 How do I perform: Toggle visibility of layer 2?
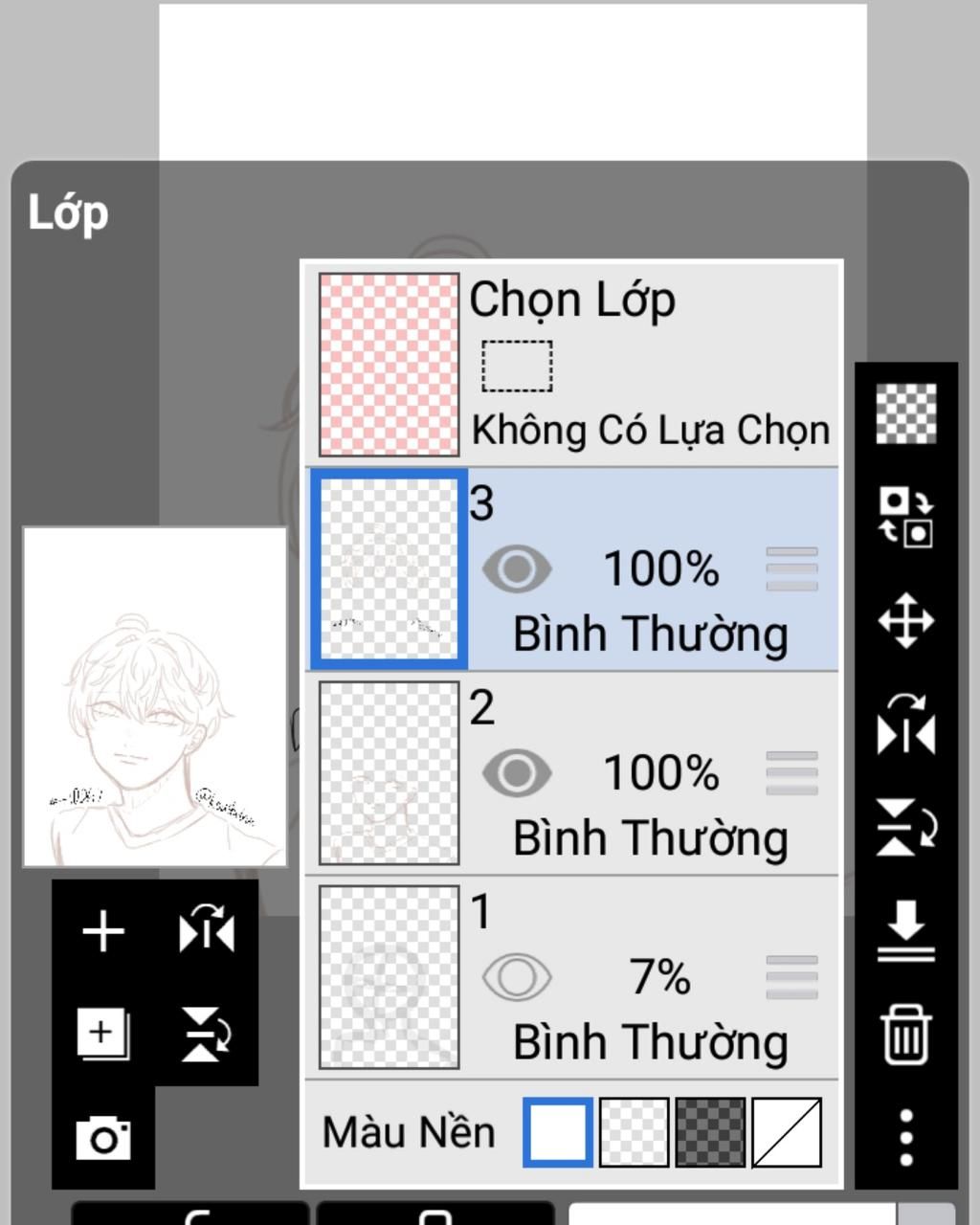click(517, 773)
